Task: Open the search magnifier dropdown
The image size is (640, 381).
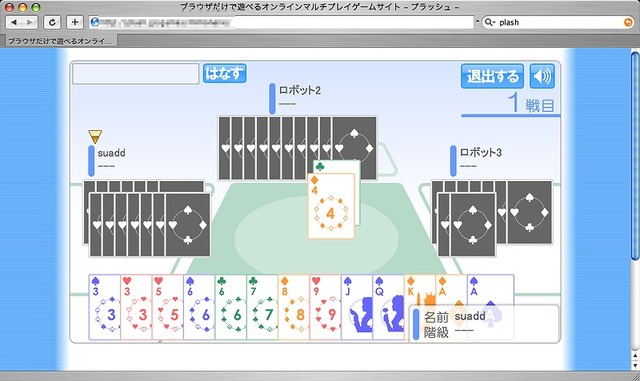Action: pyautogui.click(x=490, y=22)
